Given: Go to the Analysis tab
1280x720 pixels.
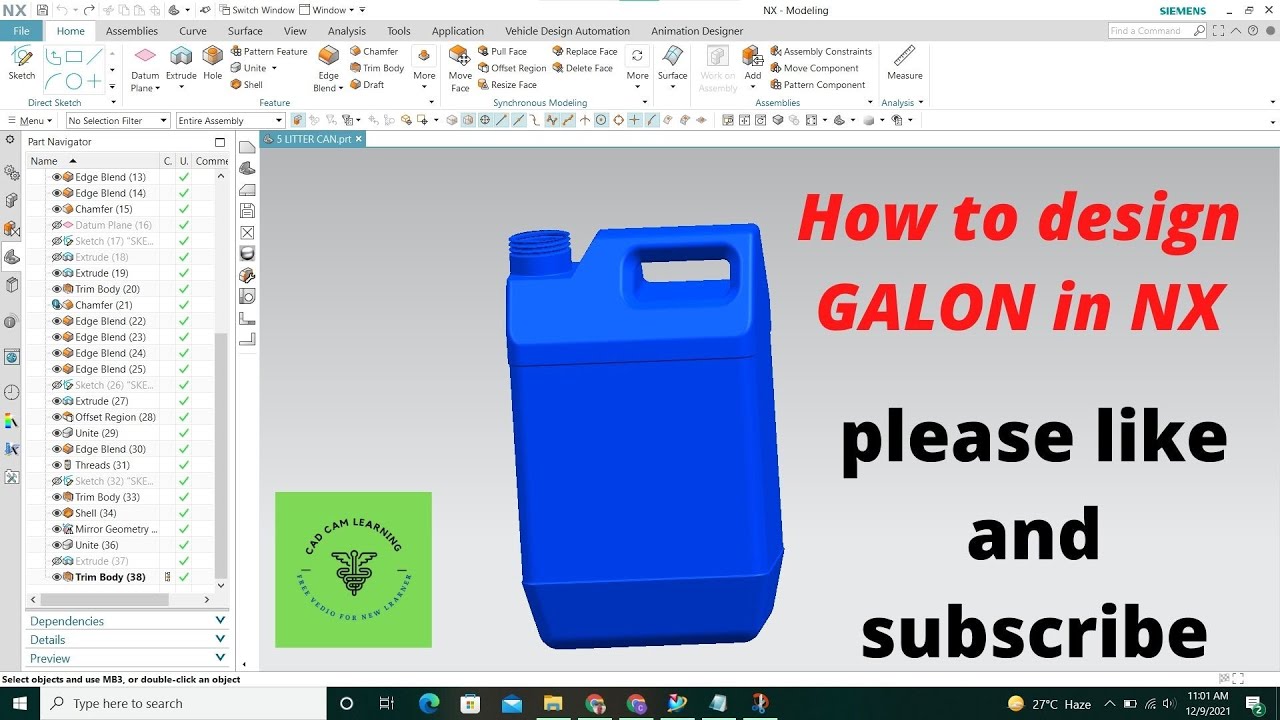Looking at the screenshot, I should [347, 31].
